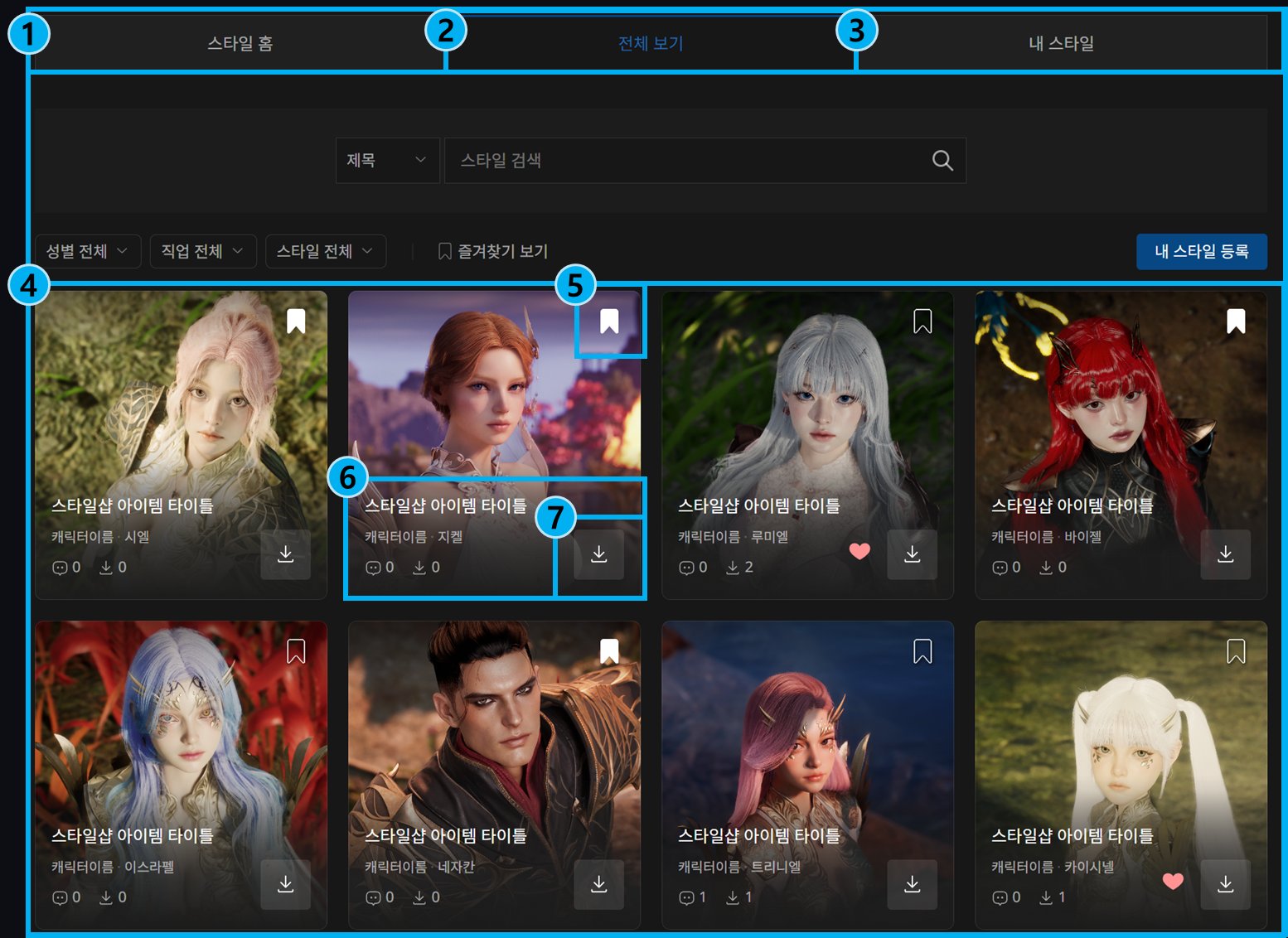Hit the download icon for 바이젤
The width and height of the screenshot is (1288, 938).
click(x=1226, y=554)
